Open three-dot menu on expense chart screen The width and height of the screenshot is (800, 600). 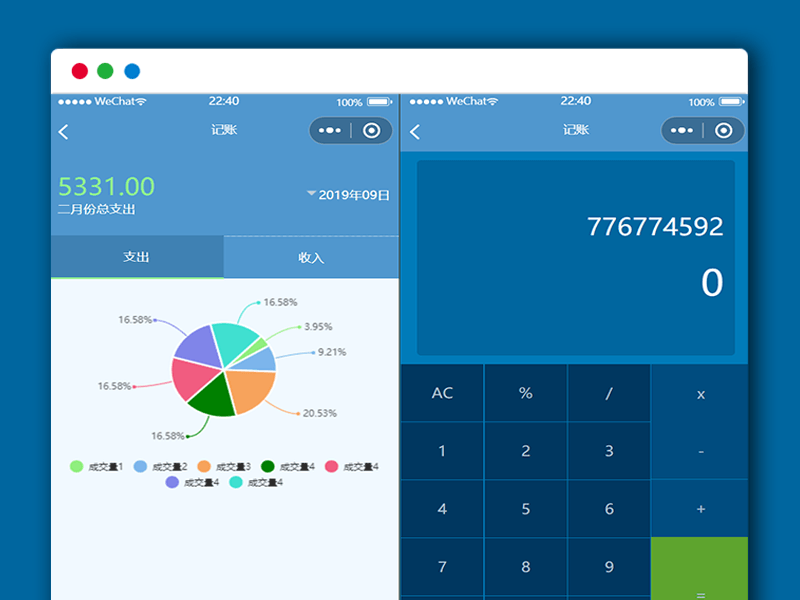coord(330,131)
